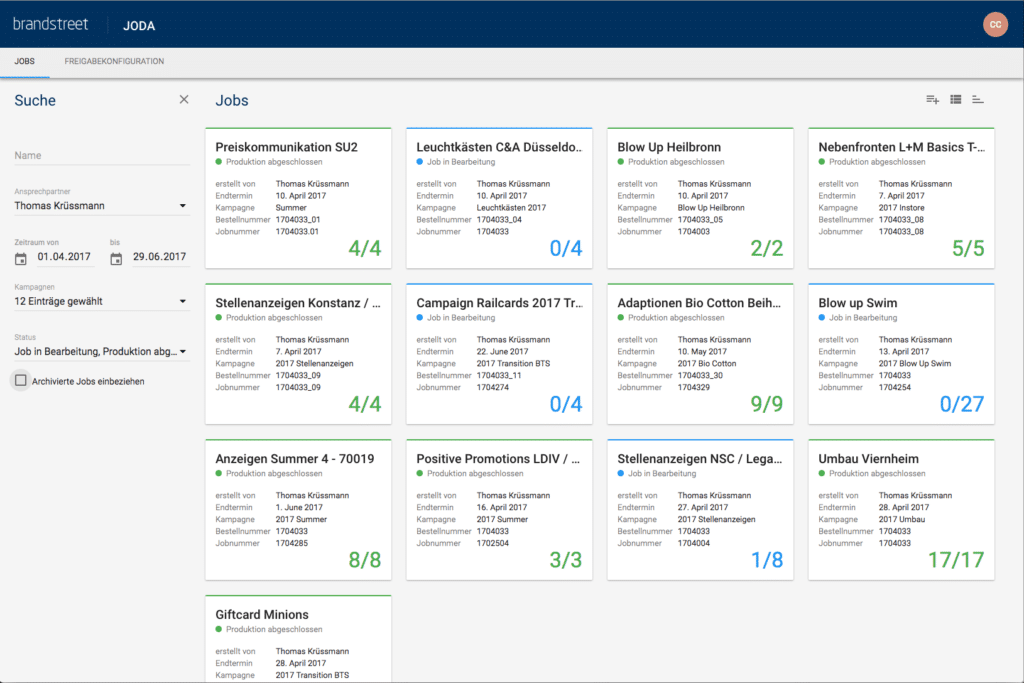
Task: Click the brandstreet logo
Action: click(x=50, y=24)
